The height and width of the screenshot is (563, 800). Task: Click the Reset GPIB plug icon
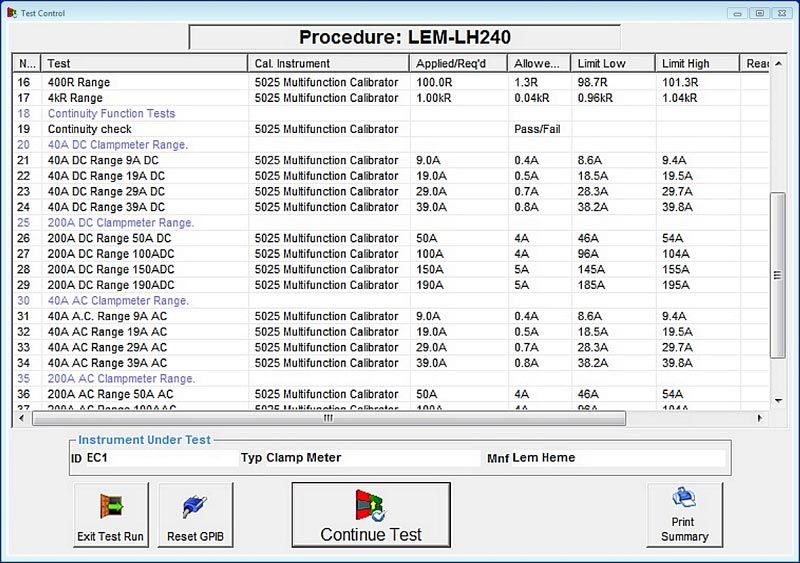[x=195, y=507]
